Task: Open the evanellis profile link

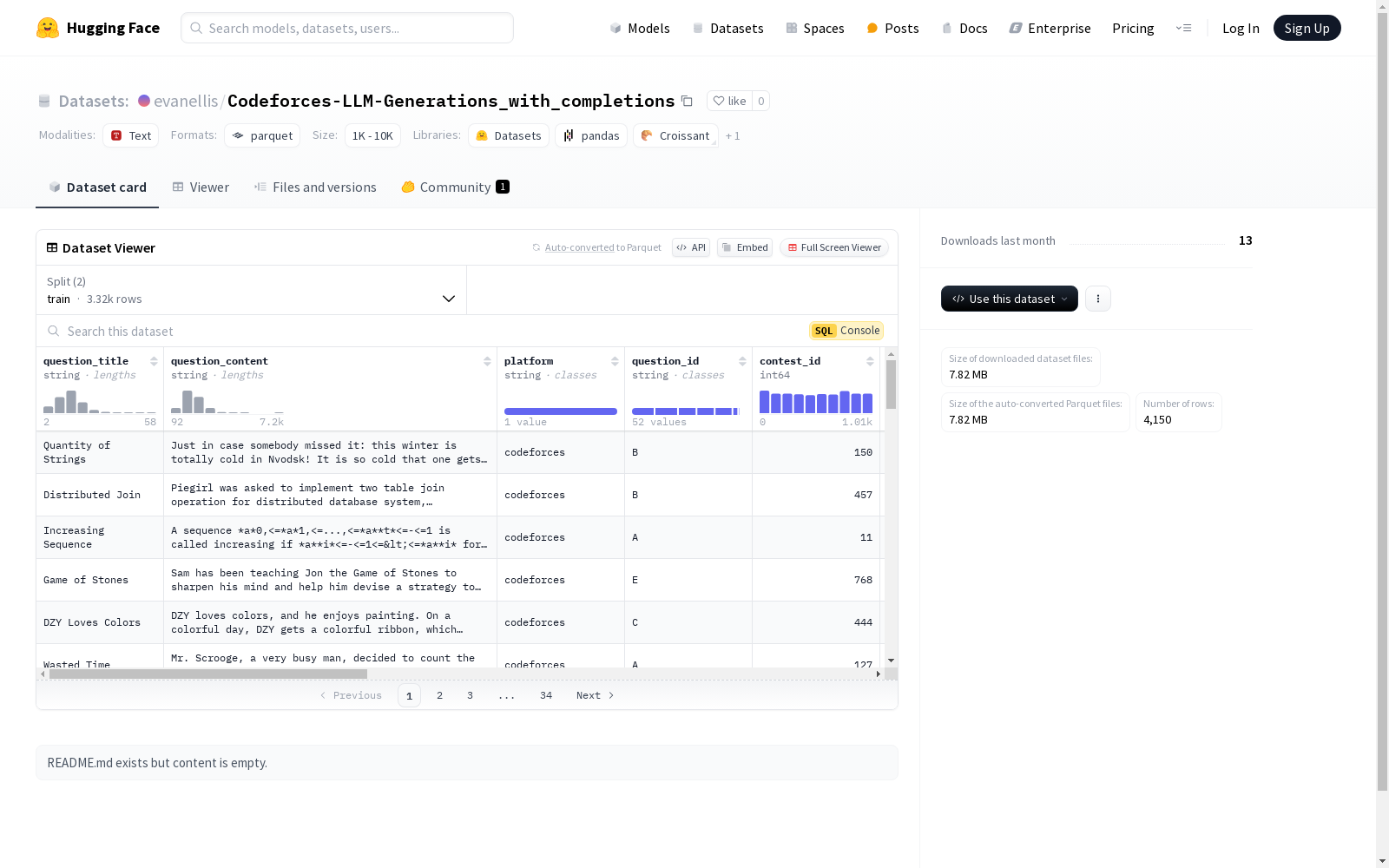Action: click(186, 101)
